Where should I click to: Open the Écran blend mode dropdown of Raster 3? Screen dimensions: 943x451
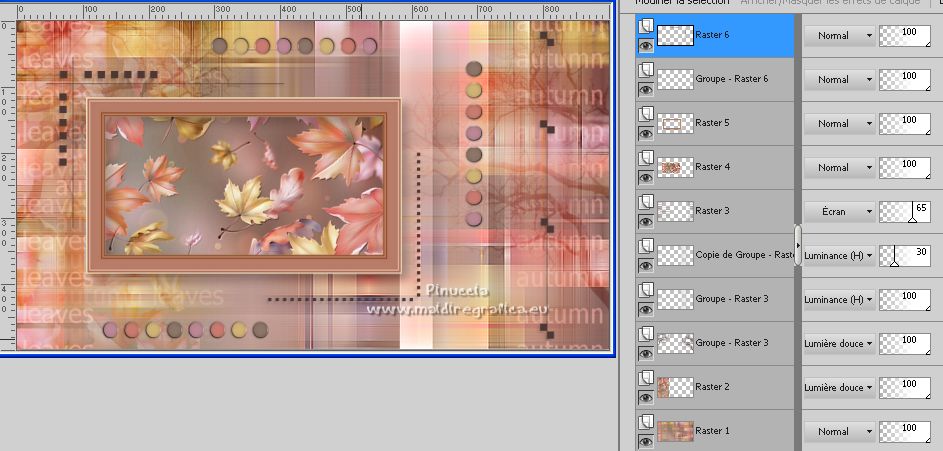pyautogui.click(x=839, y=212)
